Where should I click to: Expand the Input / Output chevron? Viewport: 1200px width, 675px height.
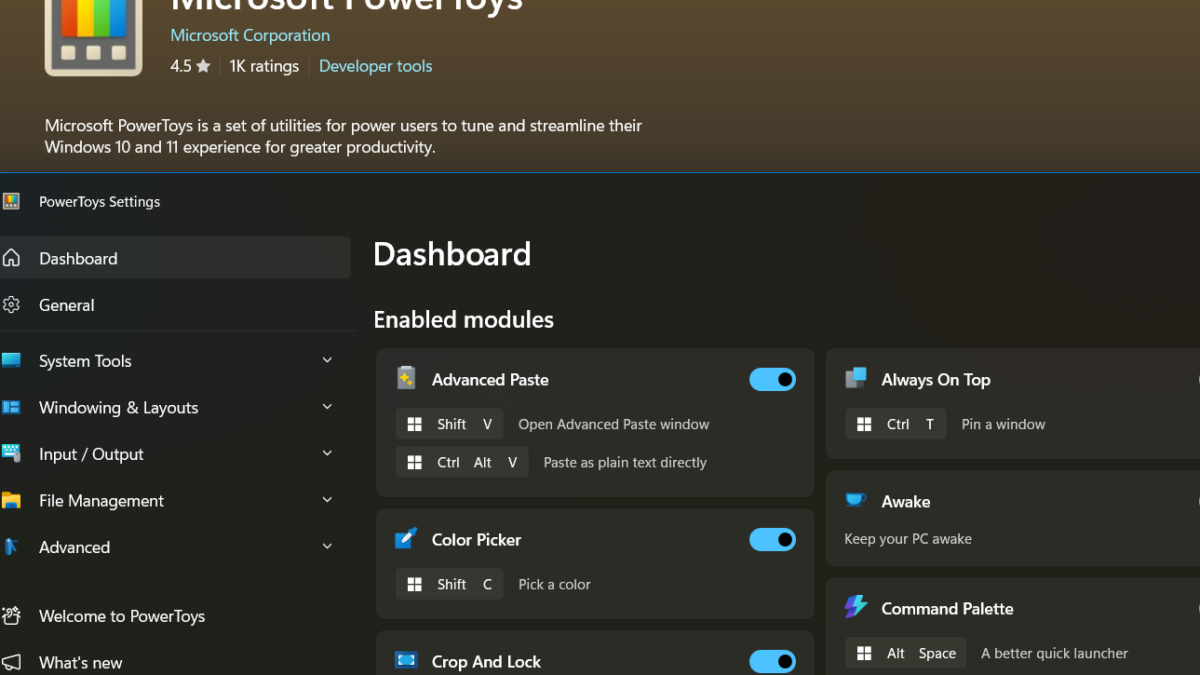(x=327, y=453)
